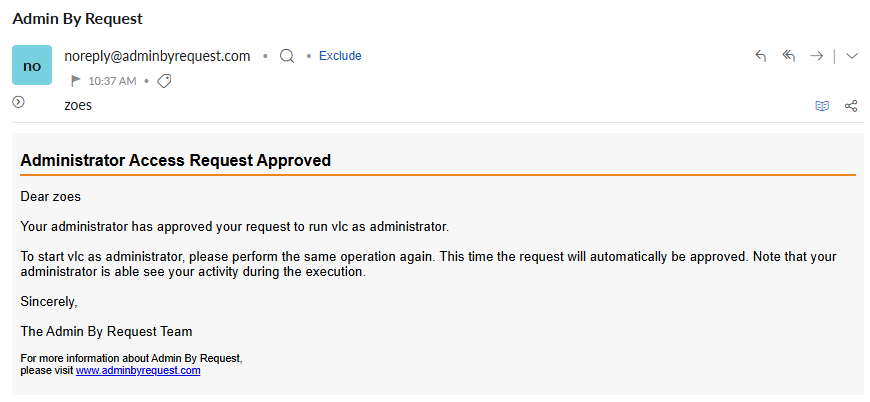Forward this email using the right arrow icon
870x402 pixels.
pos(816,55)
